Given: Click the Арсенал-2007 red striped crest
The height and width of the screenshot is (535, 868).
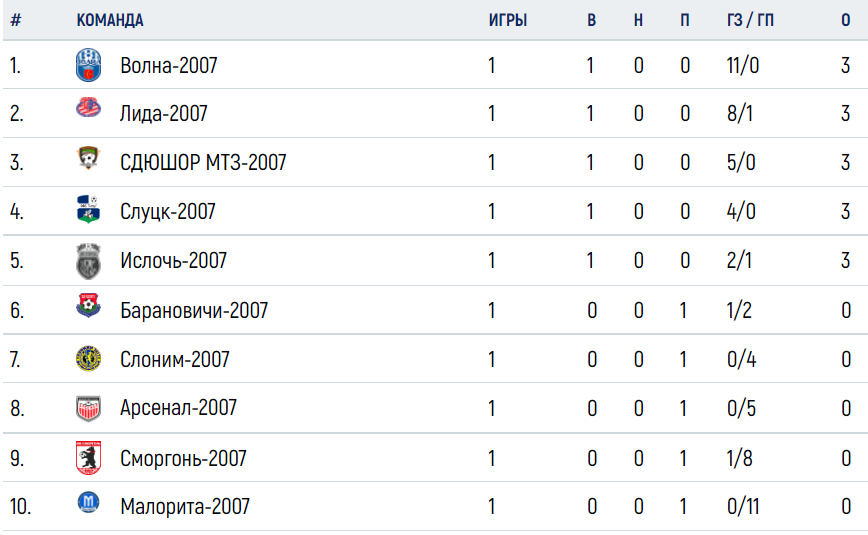Looking at the screenshot, I should (x=89, y=409).
